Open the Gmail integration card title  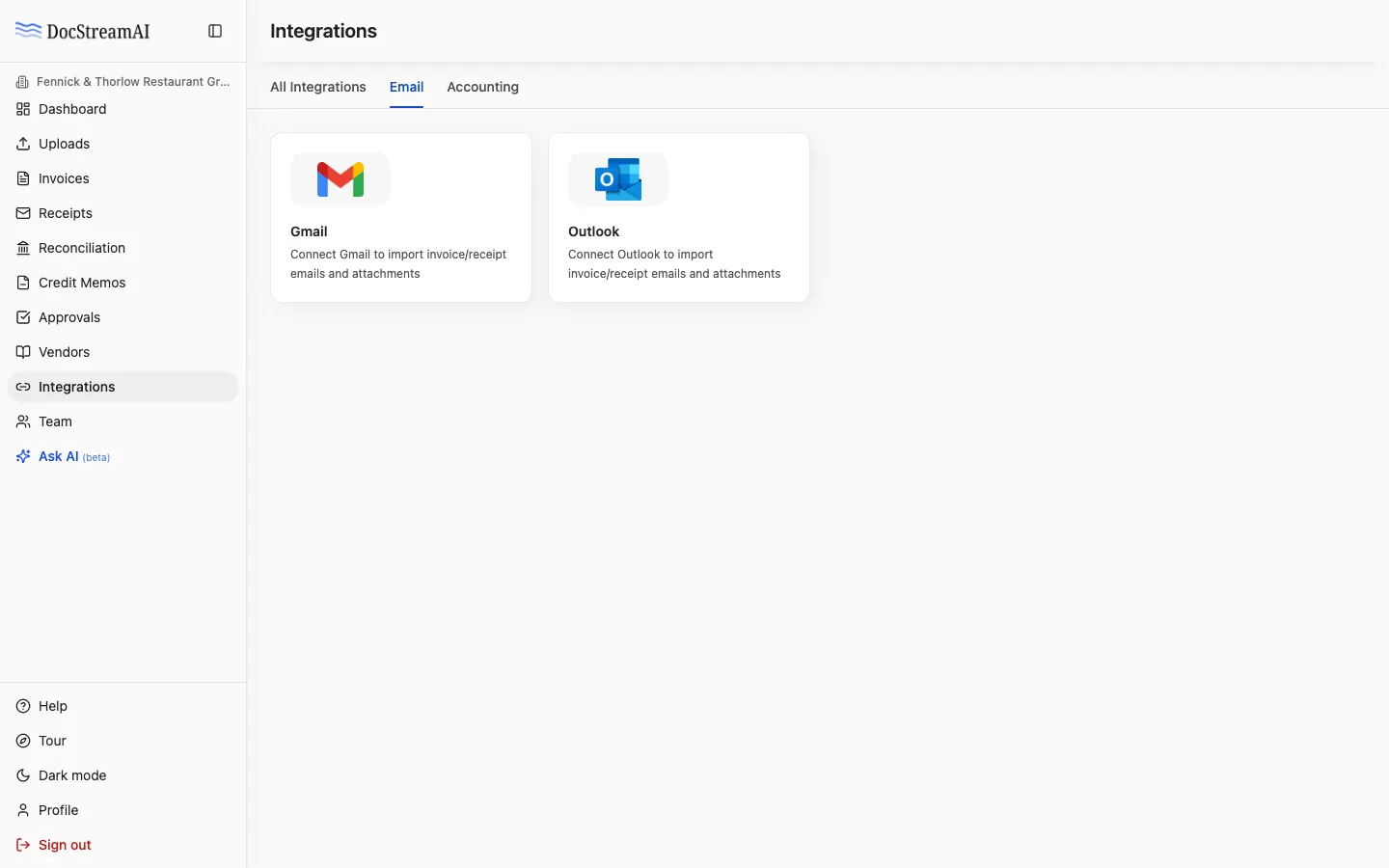[309, 231]
